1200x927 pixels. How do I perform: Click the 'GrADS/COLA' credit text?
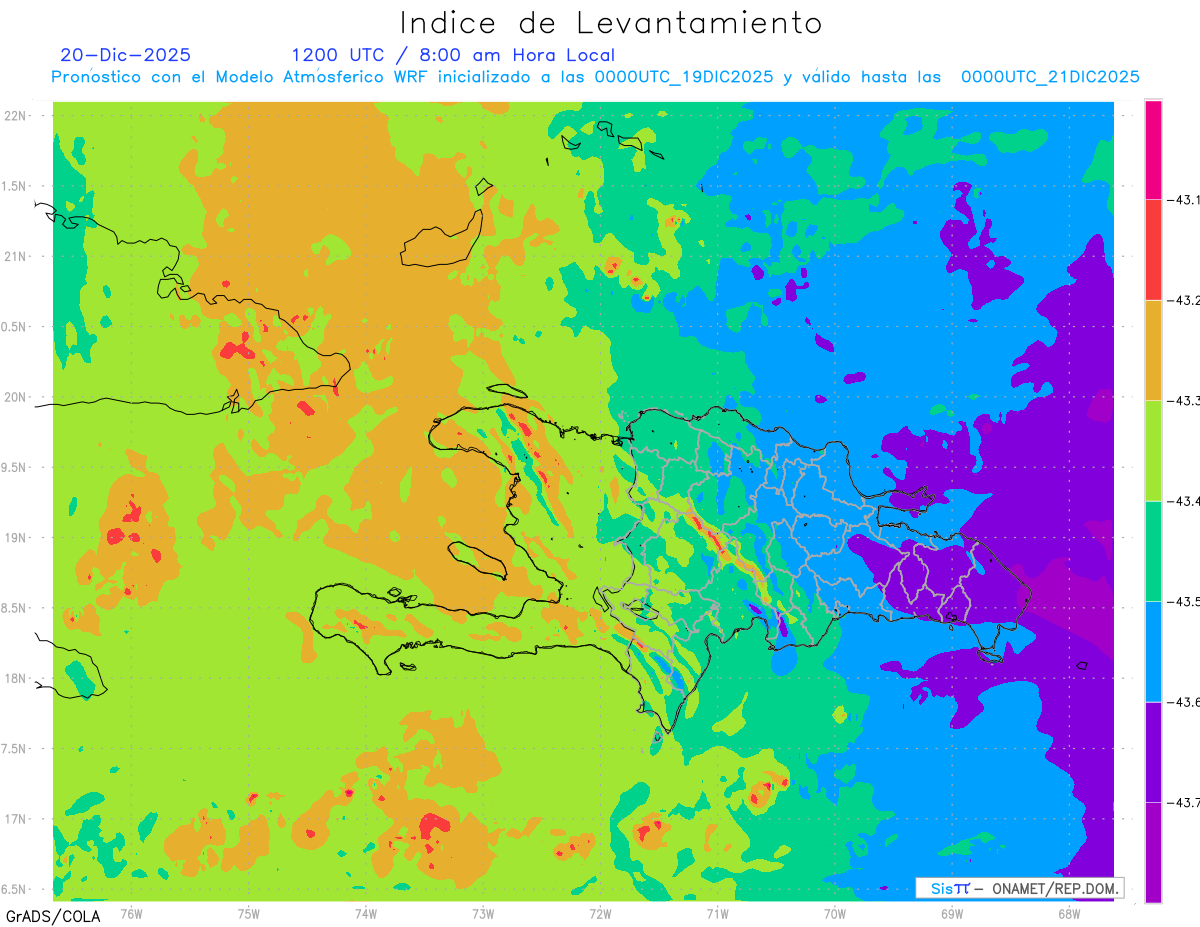pyautogui.click(x=51, y=915)
